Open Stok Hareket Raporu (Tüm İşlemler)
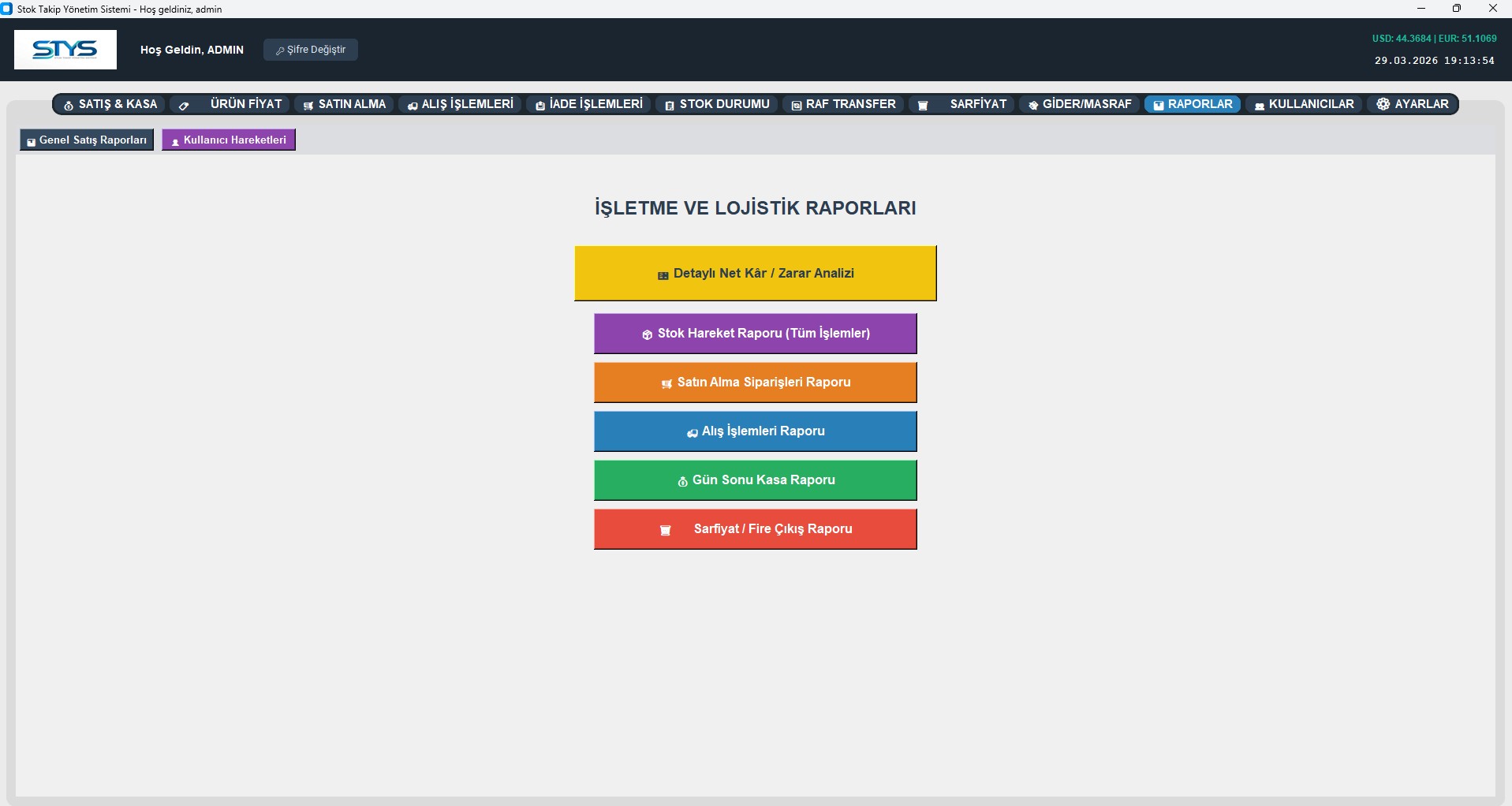Screen dimensions: 1512x806 755,334
